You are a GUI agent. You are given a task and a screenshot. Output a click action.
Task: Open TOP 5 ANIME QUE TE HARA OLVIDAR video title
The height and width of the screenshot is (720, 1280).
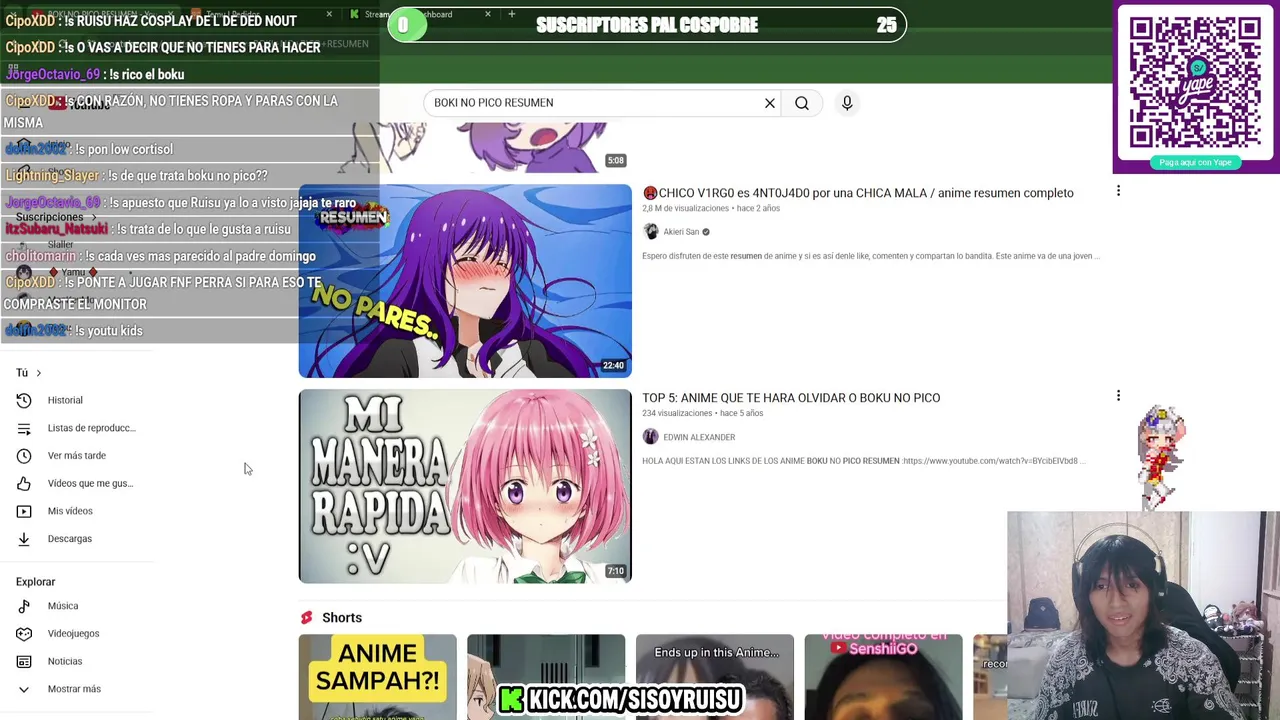click(x=791, y=398)
